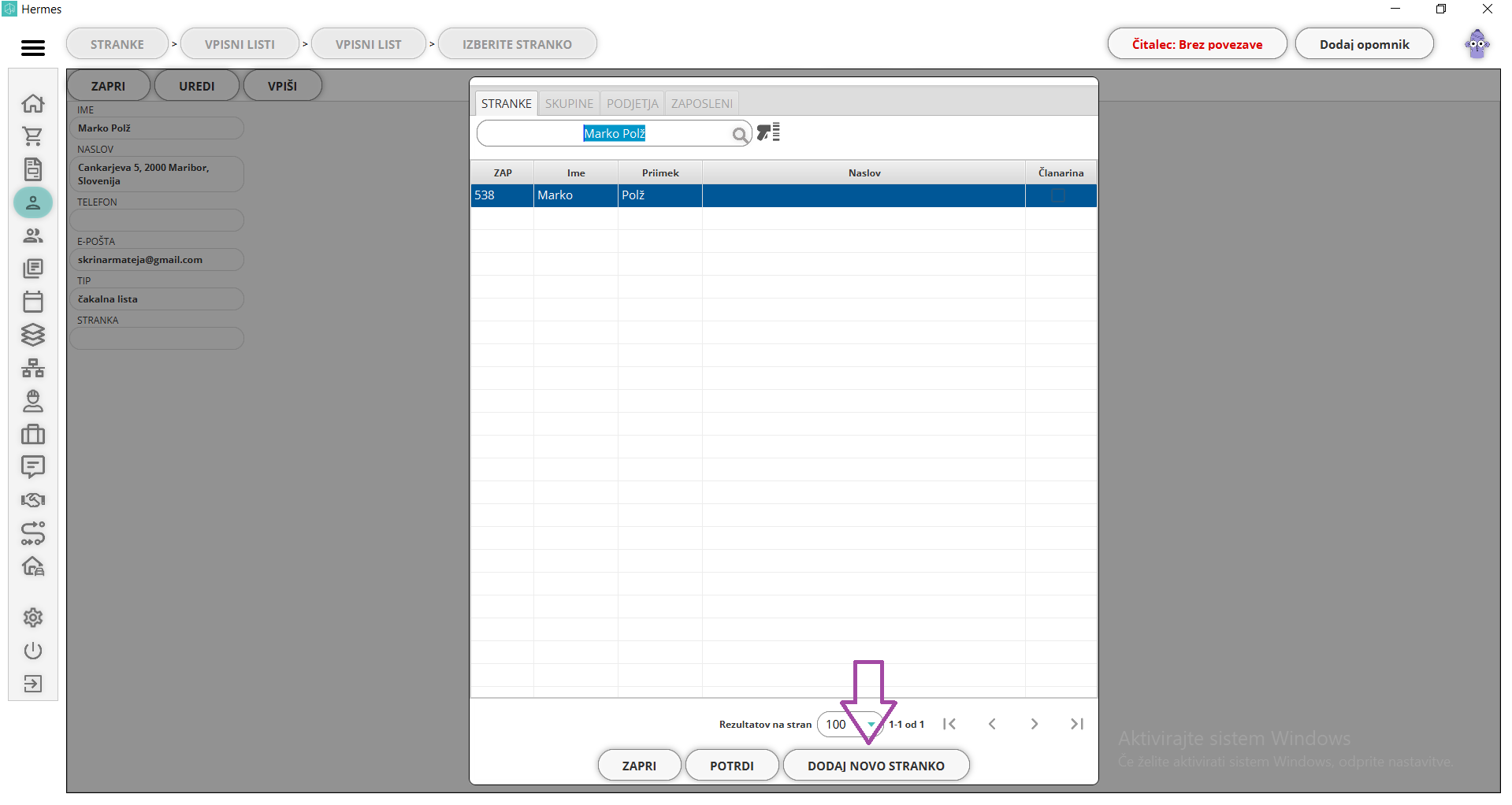
Task: Open the settings gear icon
Action: tap(33, 618)
